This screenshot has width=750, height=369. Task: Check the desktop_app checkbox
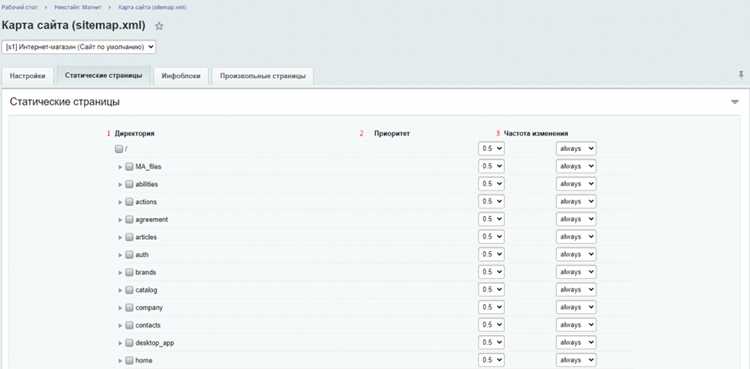pyautogui.click(x=129, y=343)
